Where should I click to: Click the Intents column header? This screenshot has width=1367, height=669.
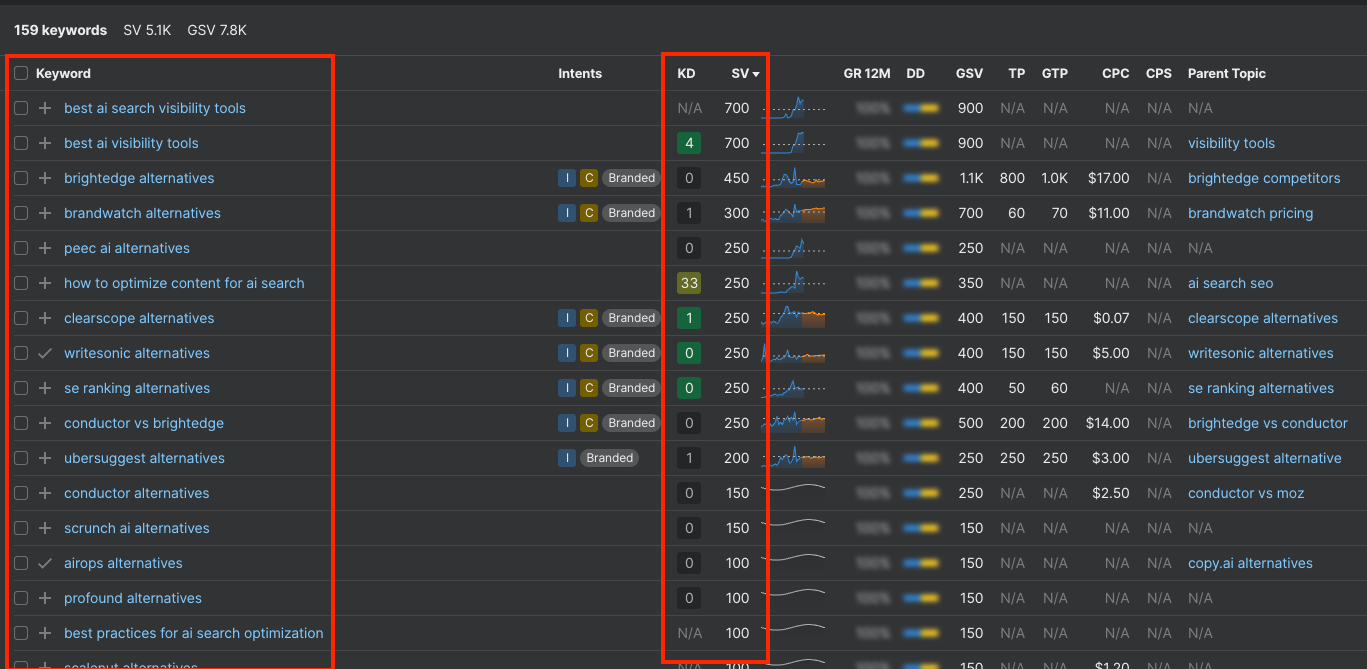(x=580, y=73)
